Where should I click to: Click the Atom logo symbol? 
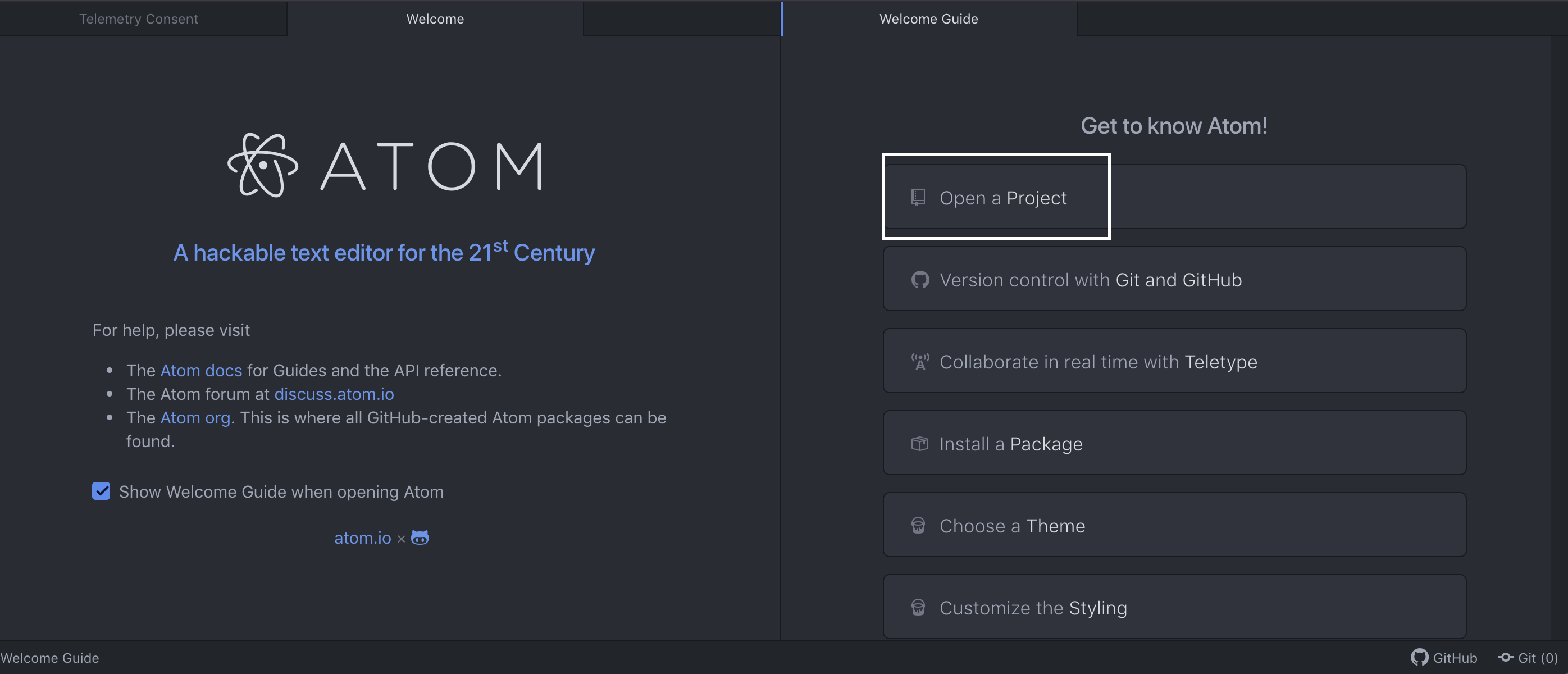pyautogui.click(x=263, y=165)
